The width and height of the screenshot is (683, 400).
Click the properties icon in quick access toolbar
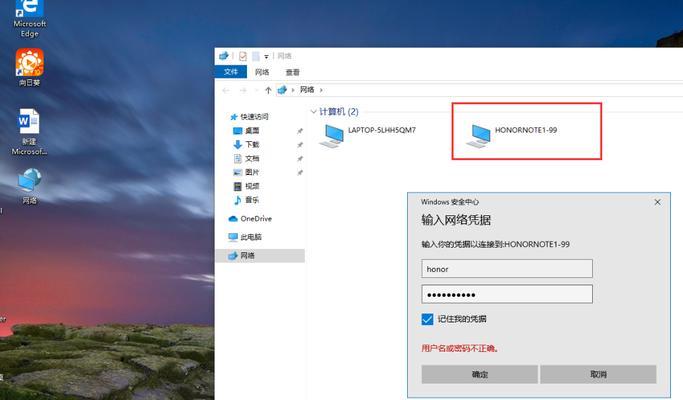[x=243, y=56]
